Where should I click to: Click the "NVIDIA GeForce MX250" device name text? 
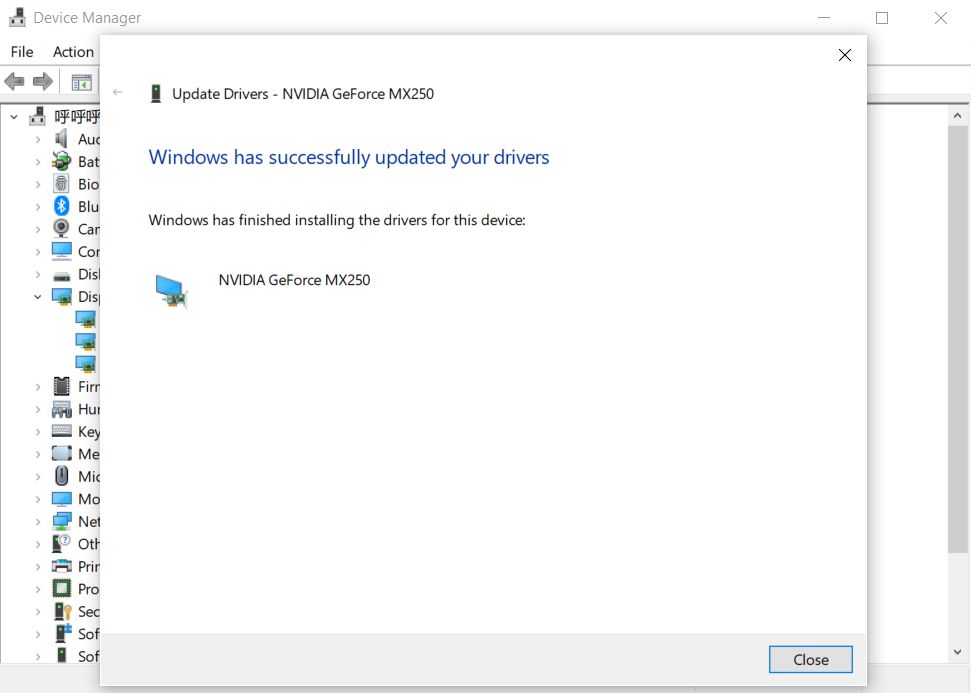click(x=294, y=280)
